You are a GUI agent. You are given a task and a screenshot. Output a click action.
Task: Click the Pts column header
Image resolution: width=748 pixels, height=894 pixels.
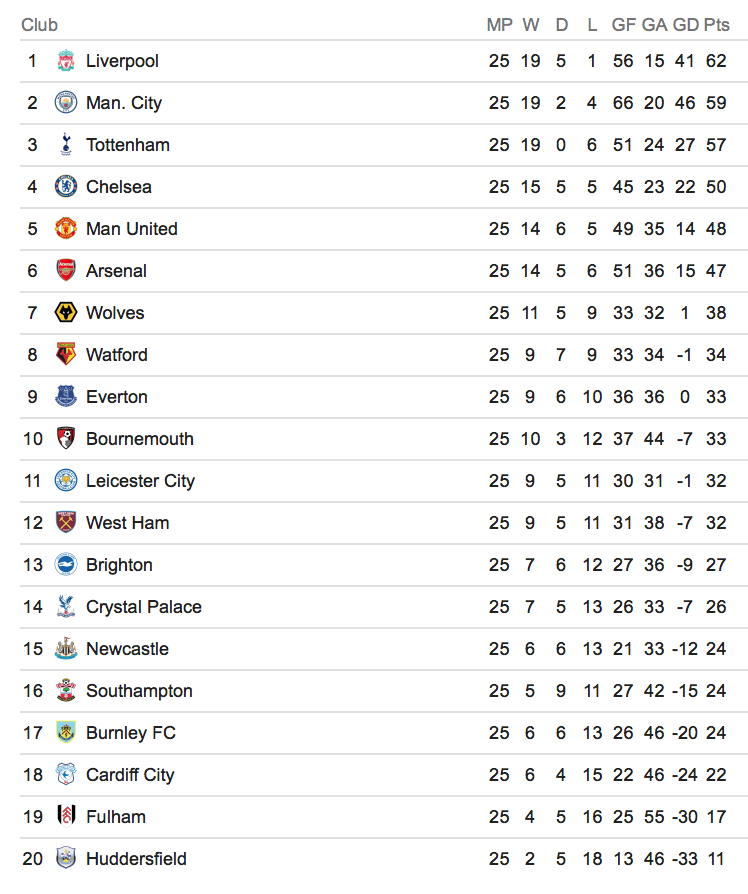pos(716,25)
